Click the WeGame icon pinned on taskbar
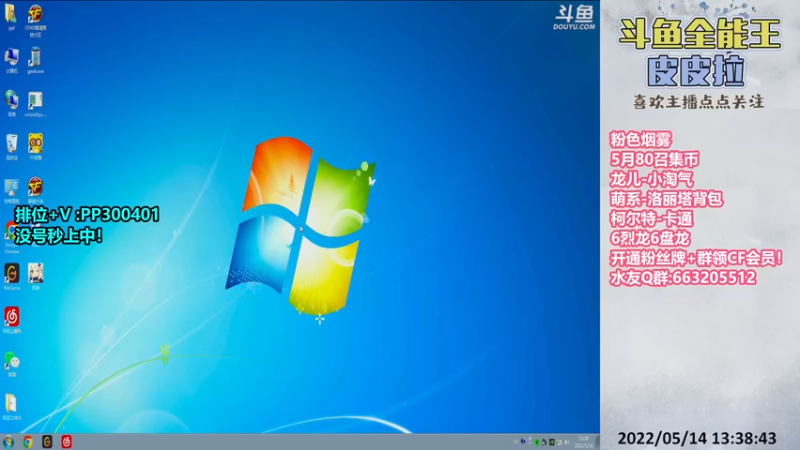The image size is (800, 450). tap(47, 442)
